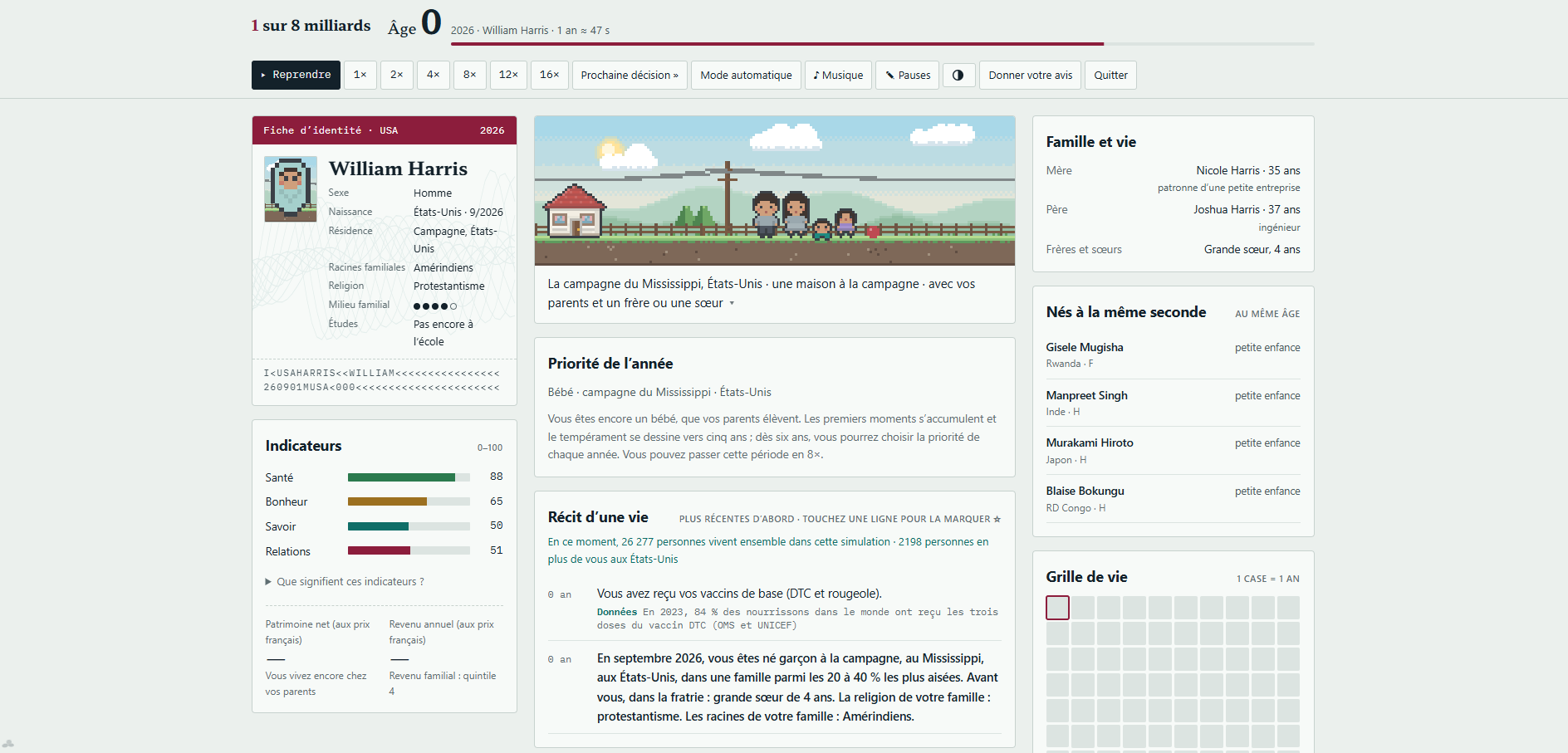This screenshot has width=1568, height=753.
Task: Click the Santé indicator bar
Action: [409, 477]
